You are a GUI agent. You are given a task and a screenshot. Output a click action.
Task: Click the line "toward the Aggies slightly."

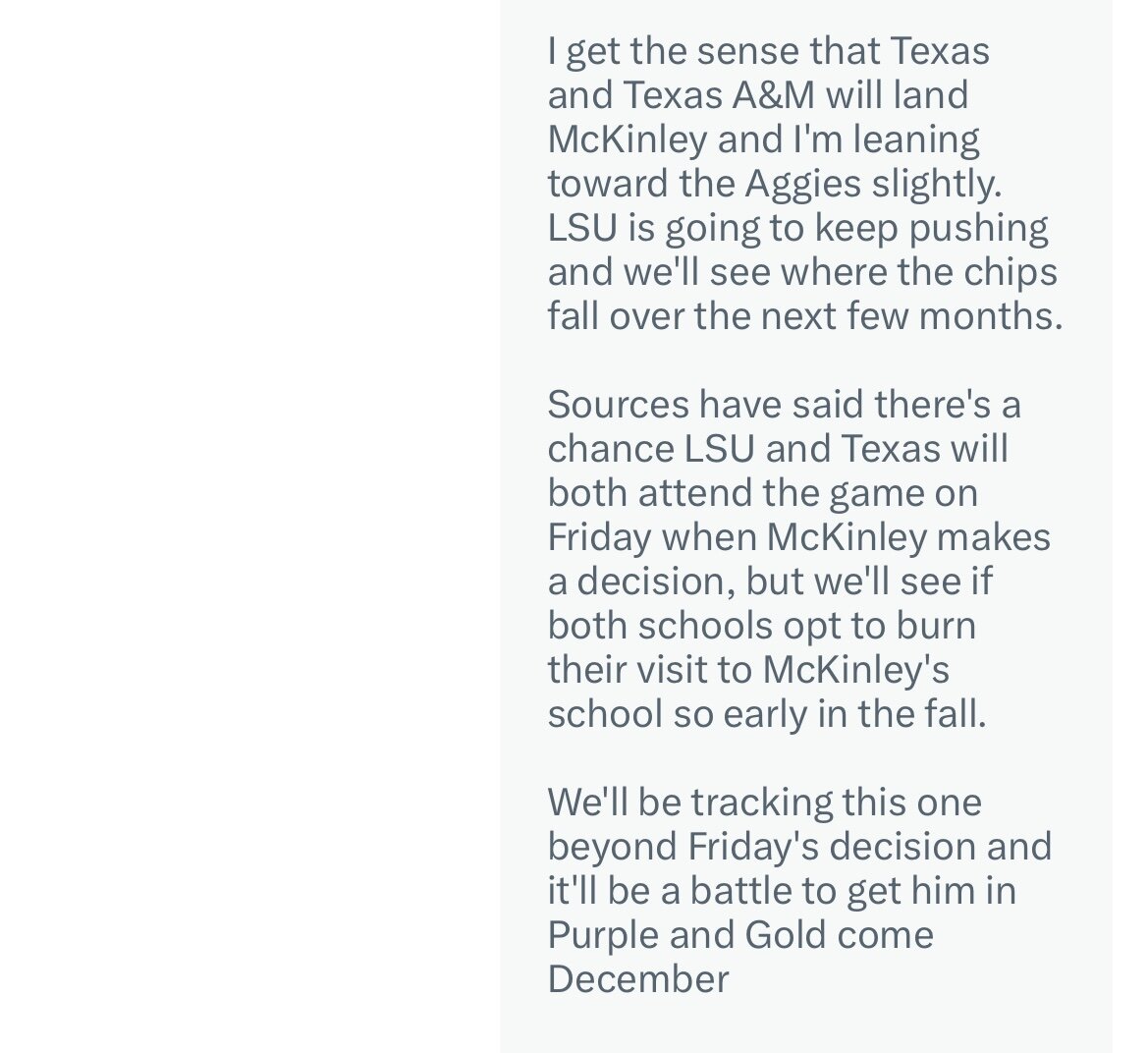[774, 183]
